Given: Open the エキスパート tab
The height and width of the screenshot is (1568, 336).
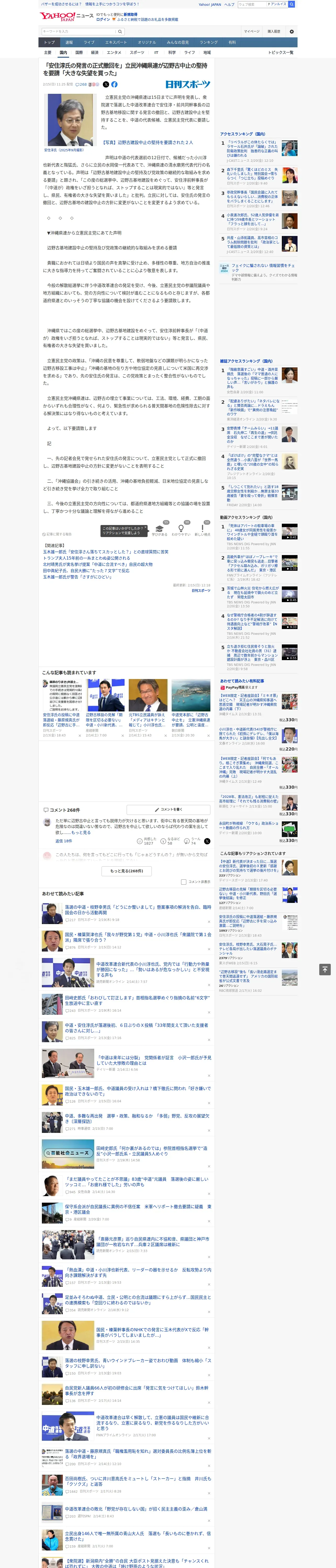Looking at the screenshot, I should coord(116,43).
